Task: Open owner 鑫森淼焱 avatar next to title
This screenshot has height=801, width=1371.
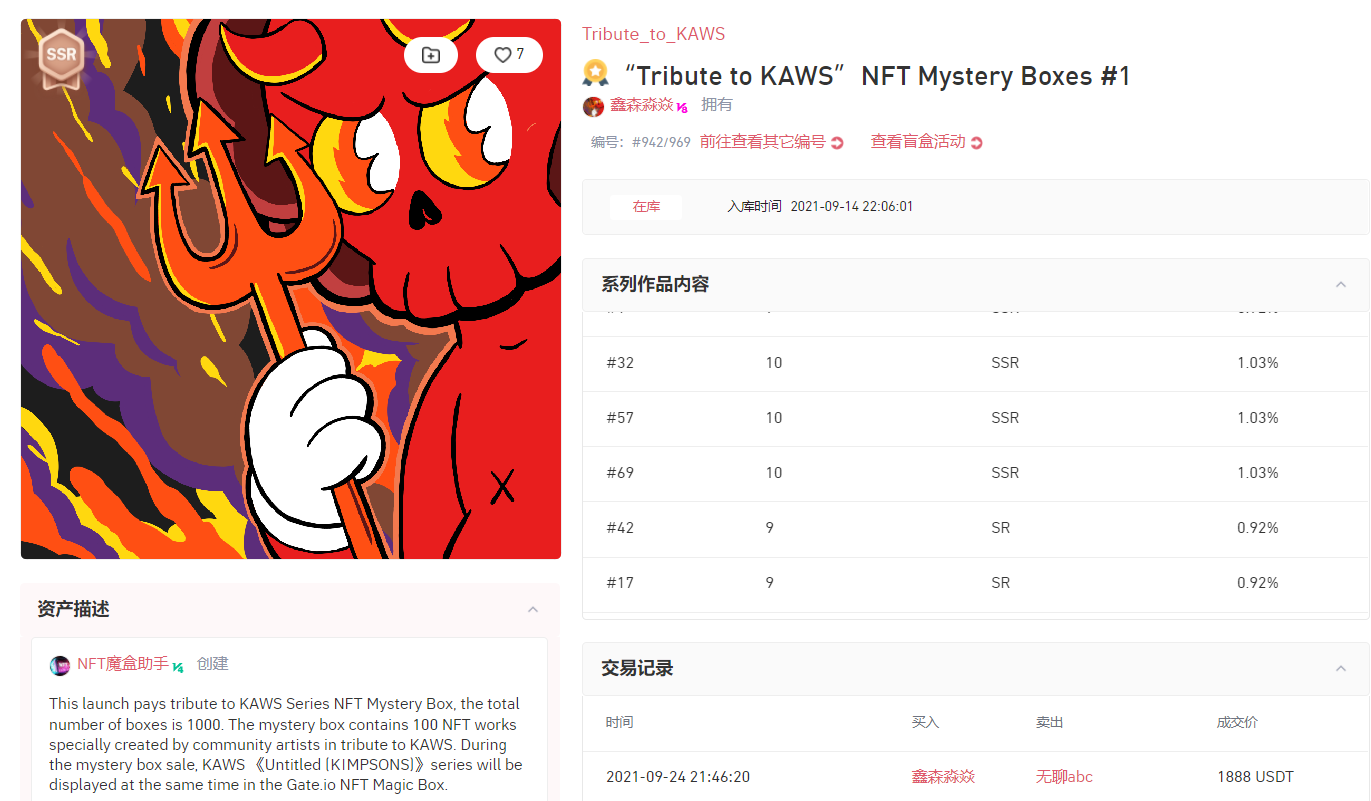Action: (594, 106)
